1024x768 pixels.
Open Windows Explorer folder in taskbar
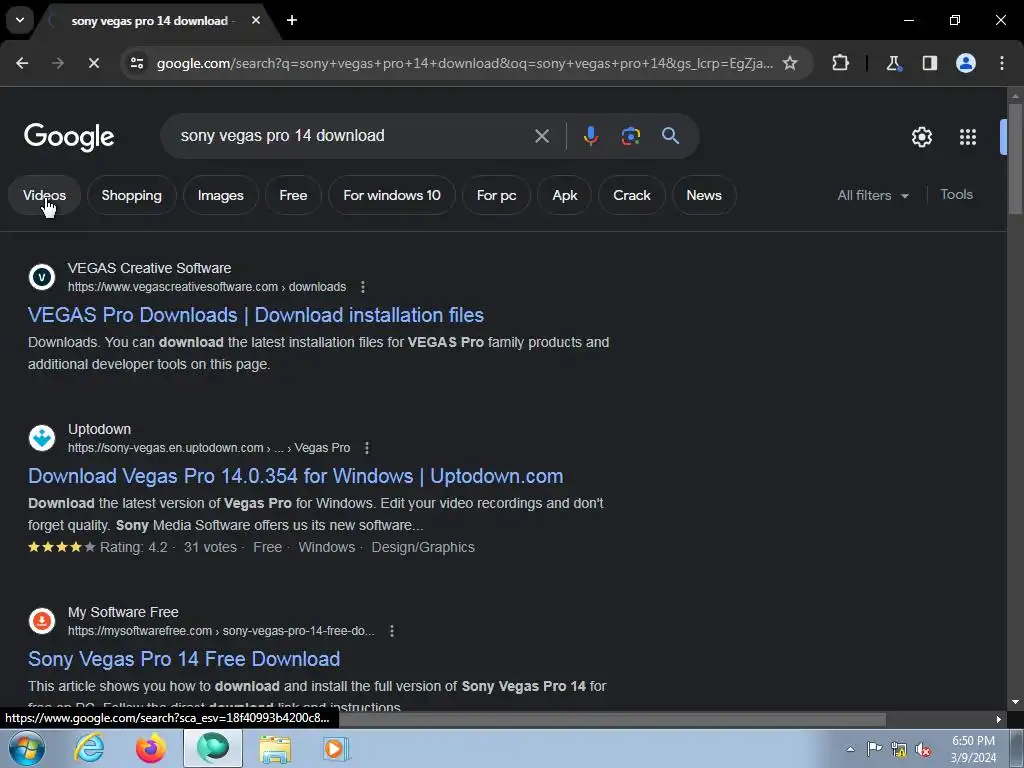tap(275, 748)
